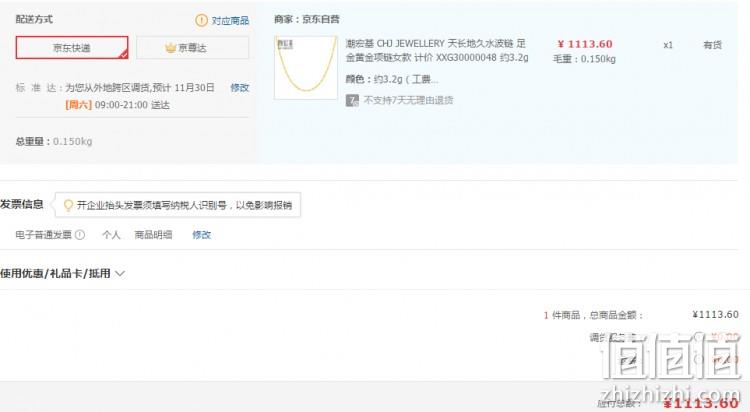Screen dimensions: 750x412
Task: Click the crown icon on 京尊达
Action: pyautogui.click(x=170, y=47)
